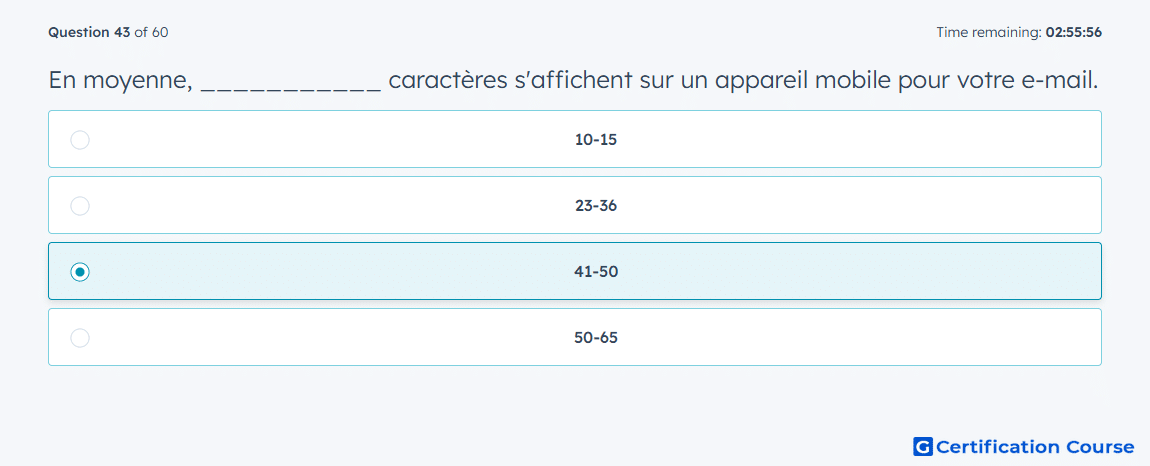Click the answer label text "10-15"

click(596, 139)
